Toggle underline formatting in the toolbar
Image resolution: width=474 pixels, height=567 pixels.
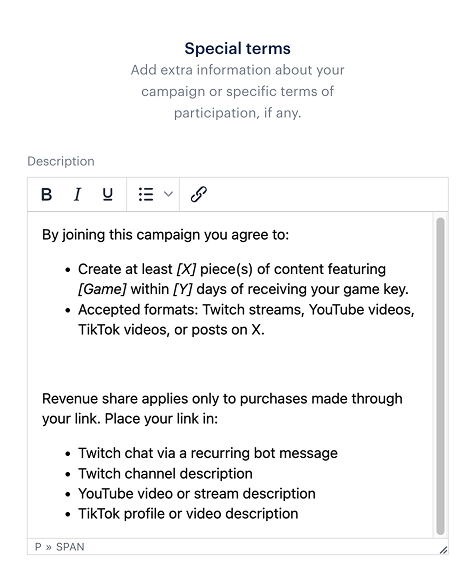(x=107, y=195)
